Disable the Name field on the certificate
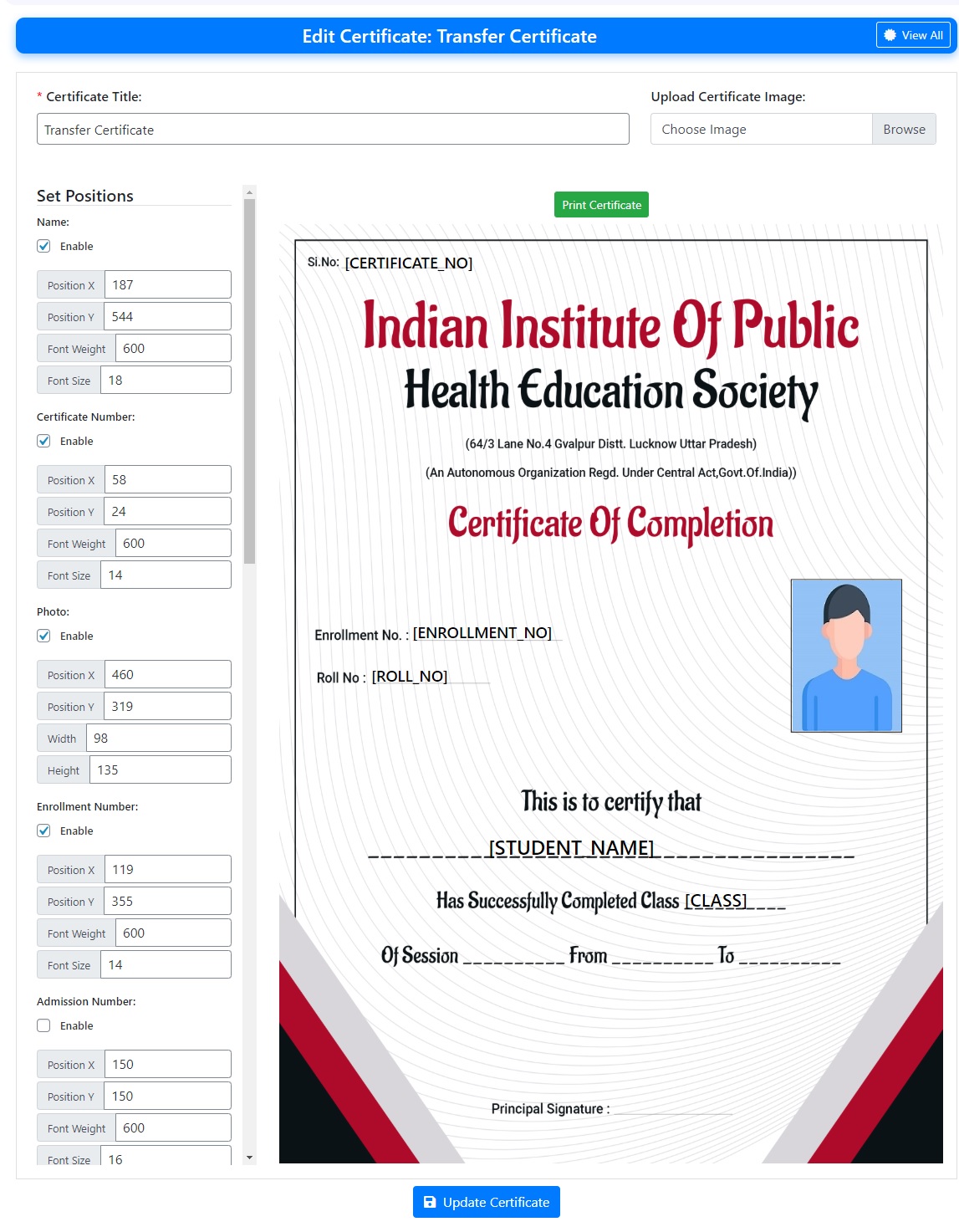959x1232 pixels. click(43, 246)
